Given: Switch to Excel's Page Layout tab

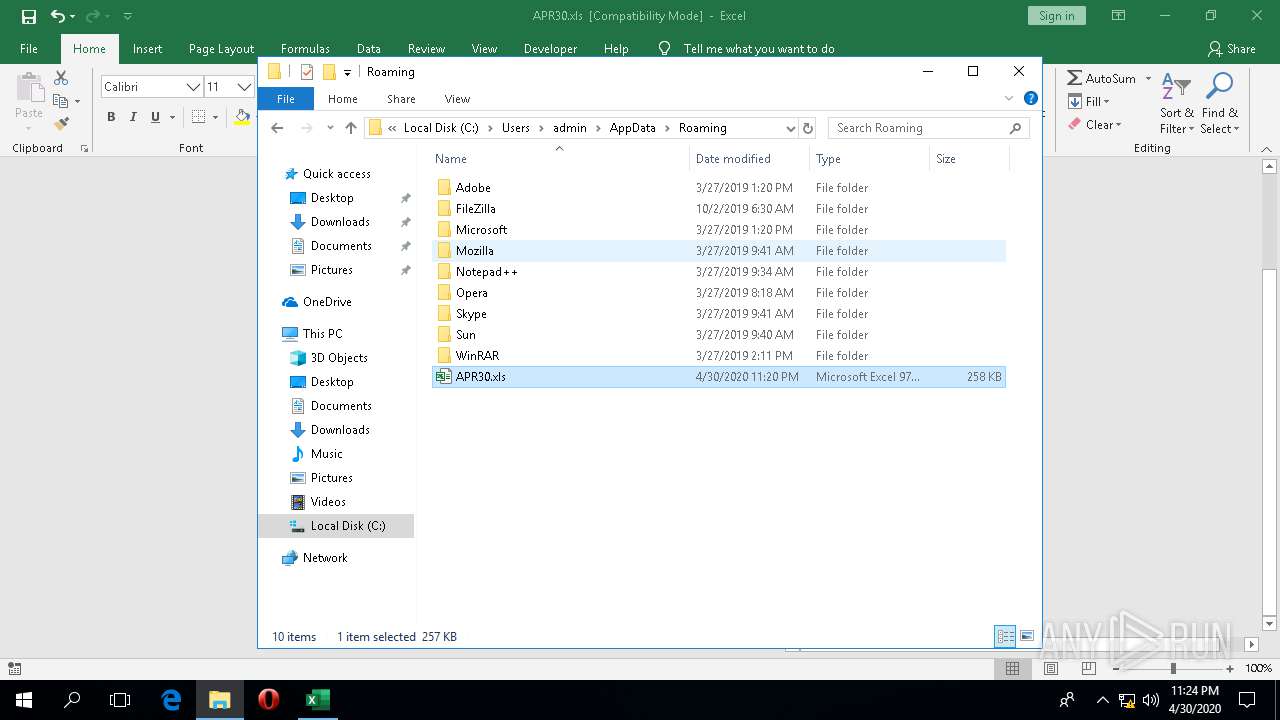Looking at the screenshot, I should 221,48.
